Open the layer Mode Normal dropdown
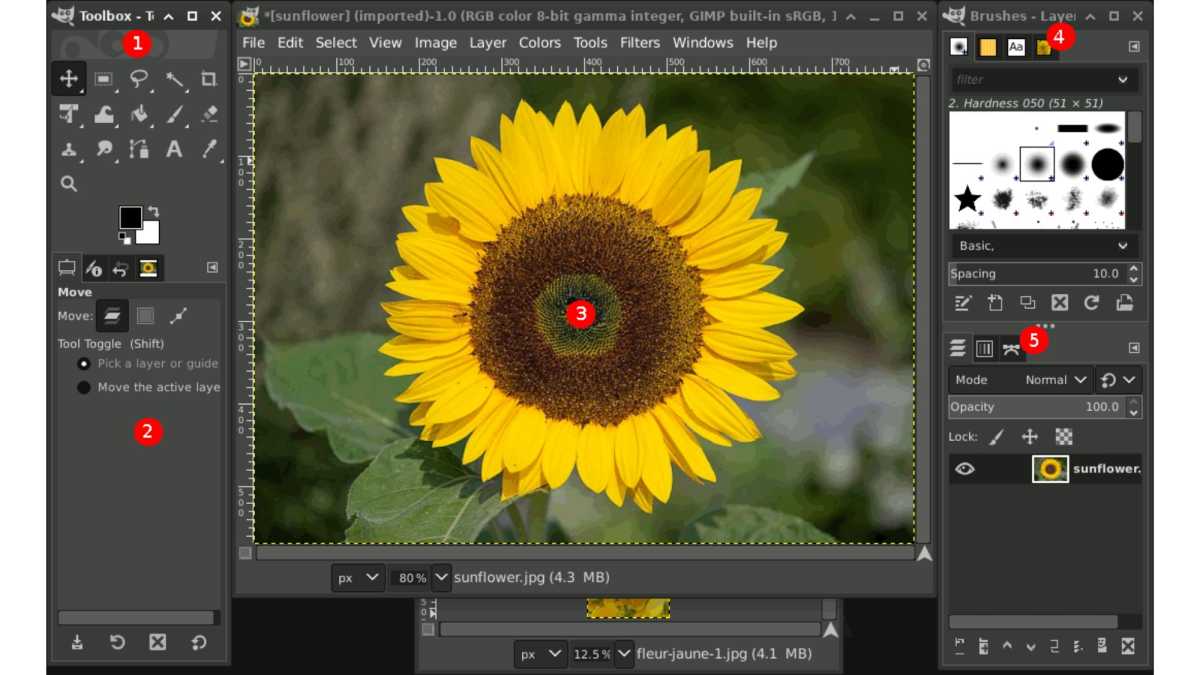Image resolution: width=1200 pixels, height=675 pixels. click(x=1020, y=380)
